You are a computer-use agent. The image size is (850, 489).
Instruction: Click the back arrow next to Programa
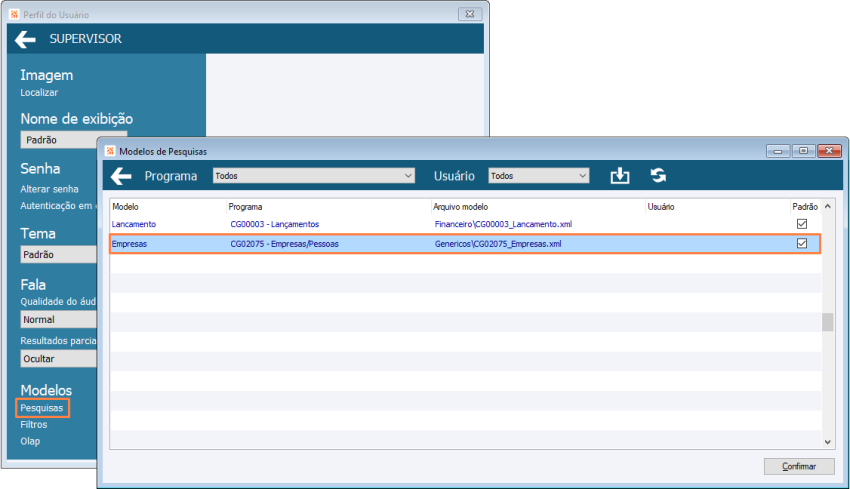coord(121,176)
